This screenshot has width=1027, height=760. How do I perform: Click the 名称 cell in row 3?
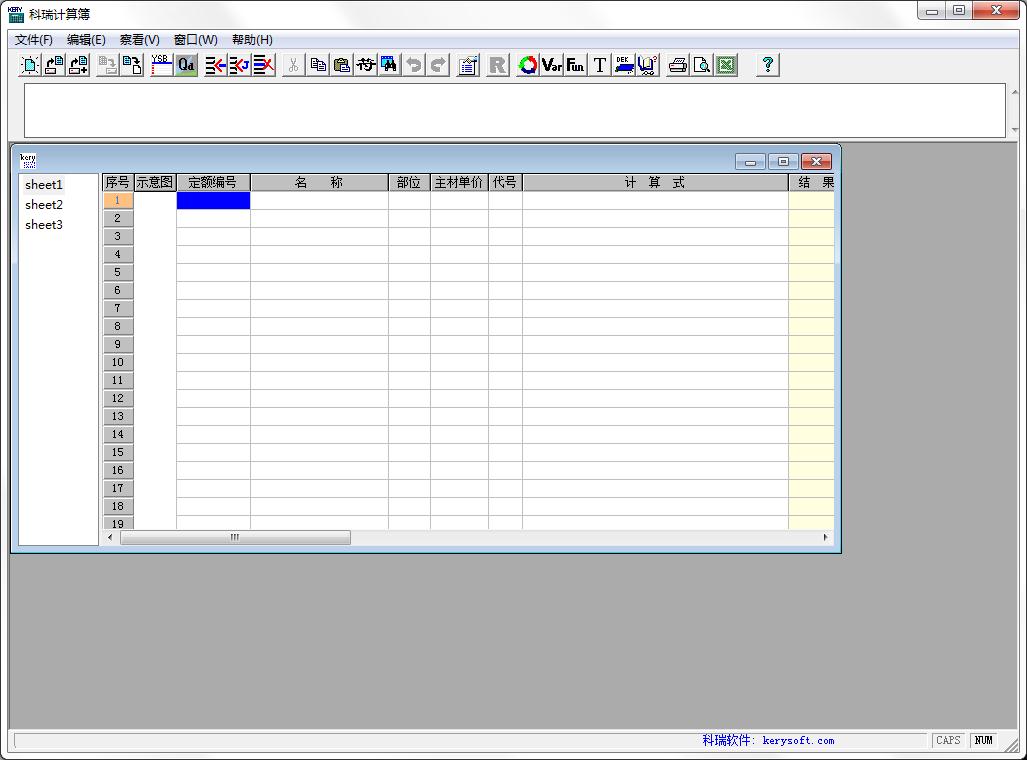[319, 237]
